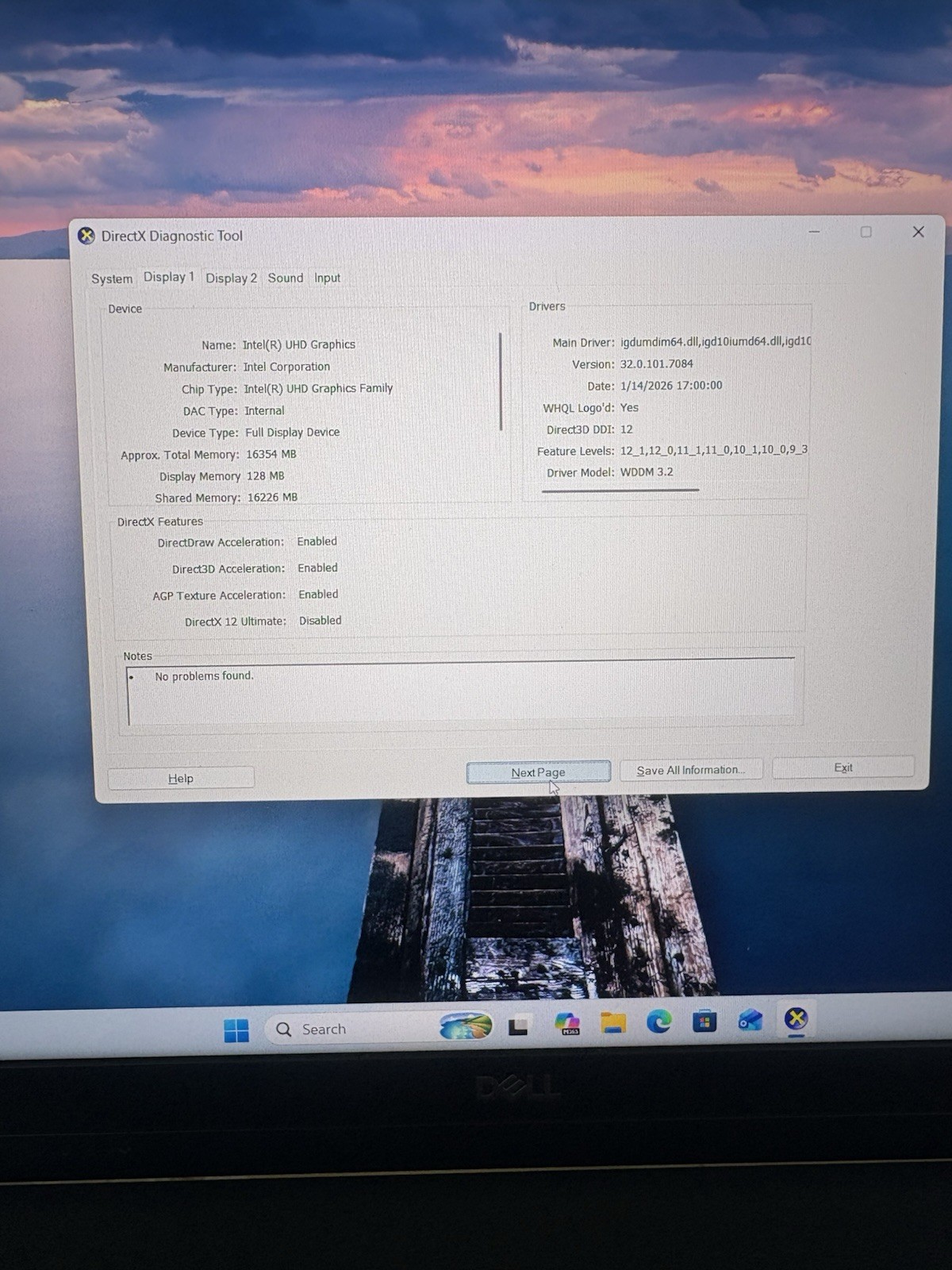The image size is (952, 1270).
Task: Open the Windows Start menu
Action: pyautogui.click(x=236, y=1029)
